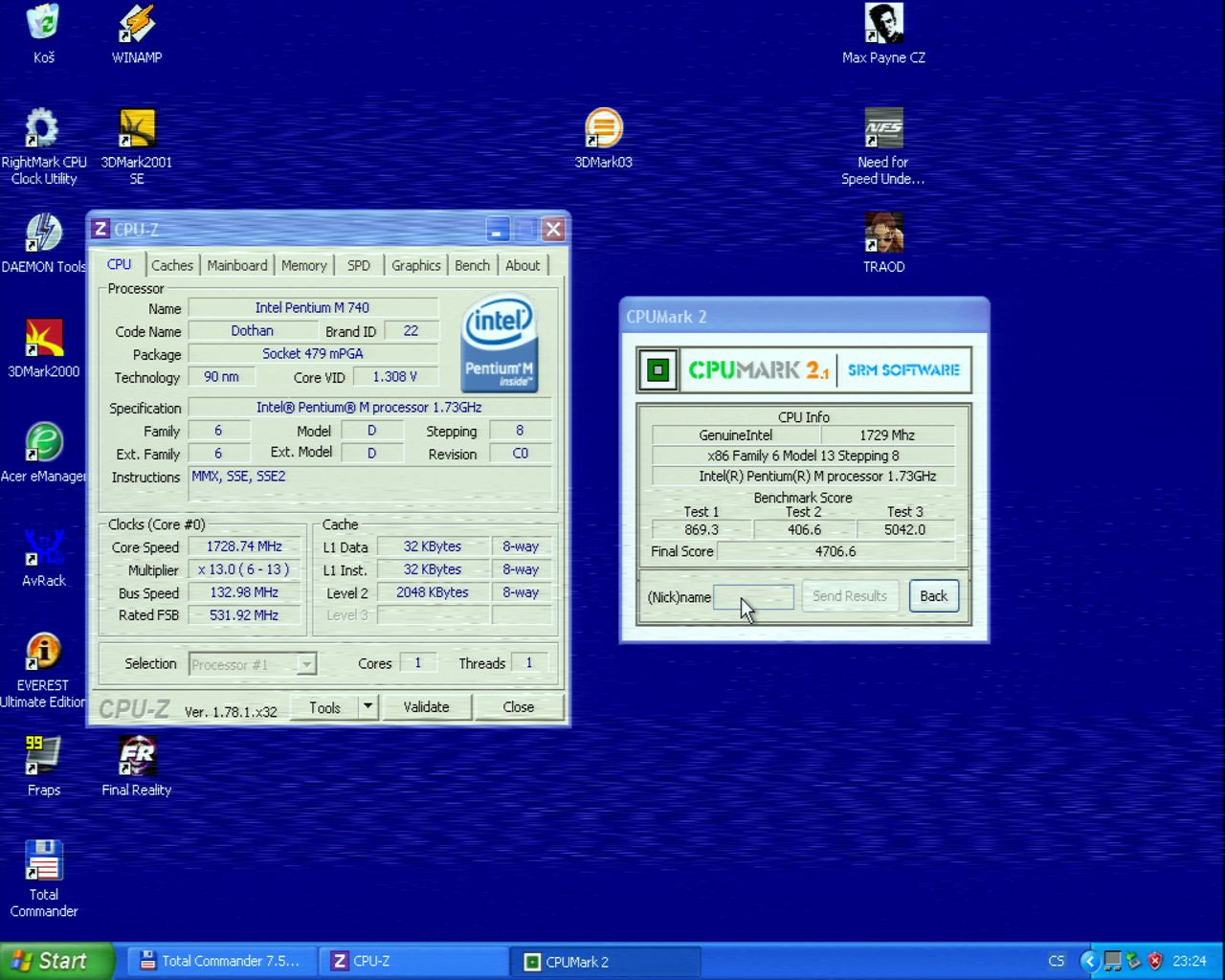This screenshot has height=980, width=1225.
Task: Click Send Results in CPUMark
Action: coord(850,596)
